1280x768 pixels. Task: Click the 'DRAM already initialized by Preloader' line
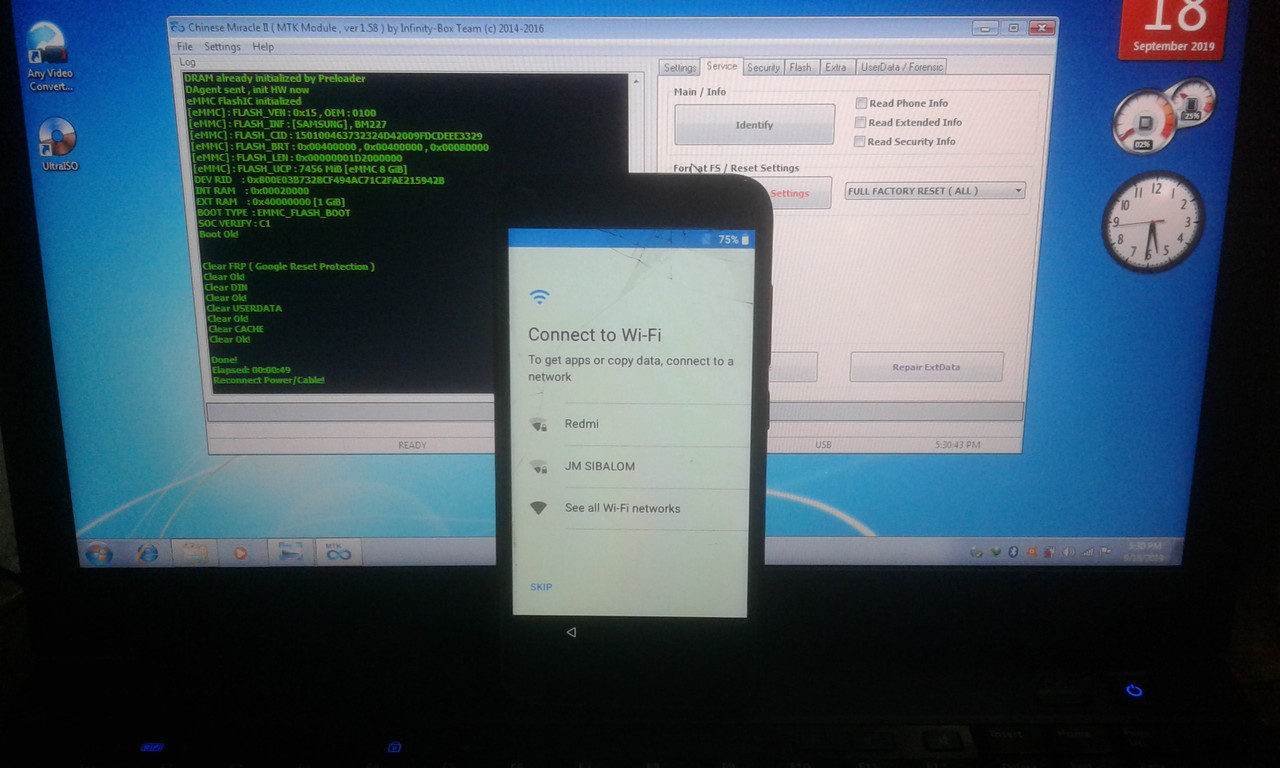(x=275, y=78)
